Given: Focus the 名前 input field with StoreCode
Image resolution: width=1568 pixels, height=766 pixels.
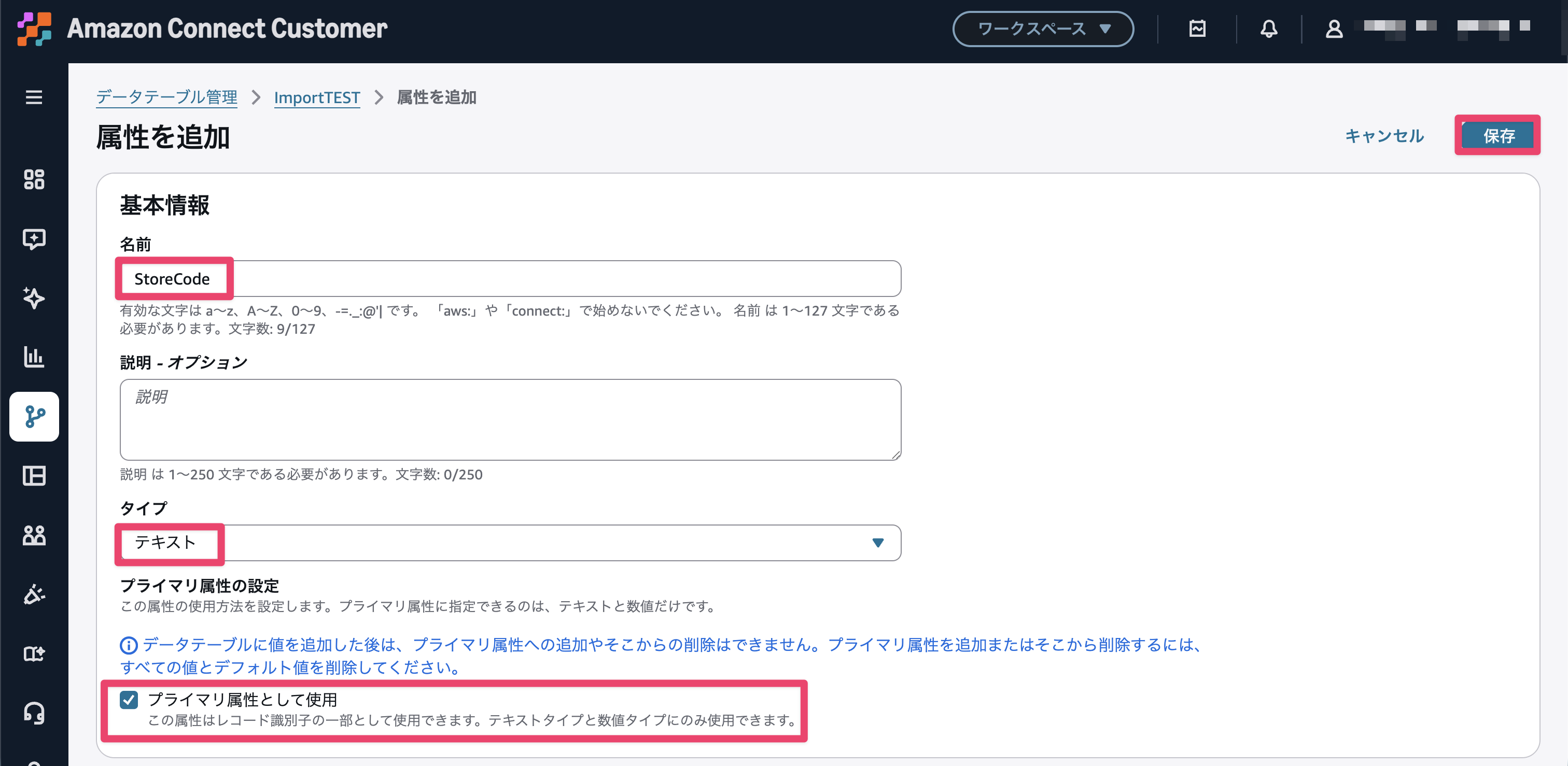Looking at the screenshot, I should (510, 279).
